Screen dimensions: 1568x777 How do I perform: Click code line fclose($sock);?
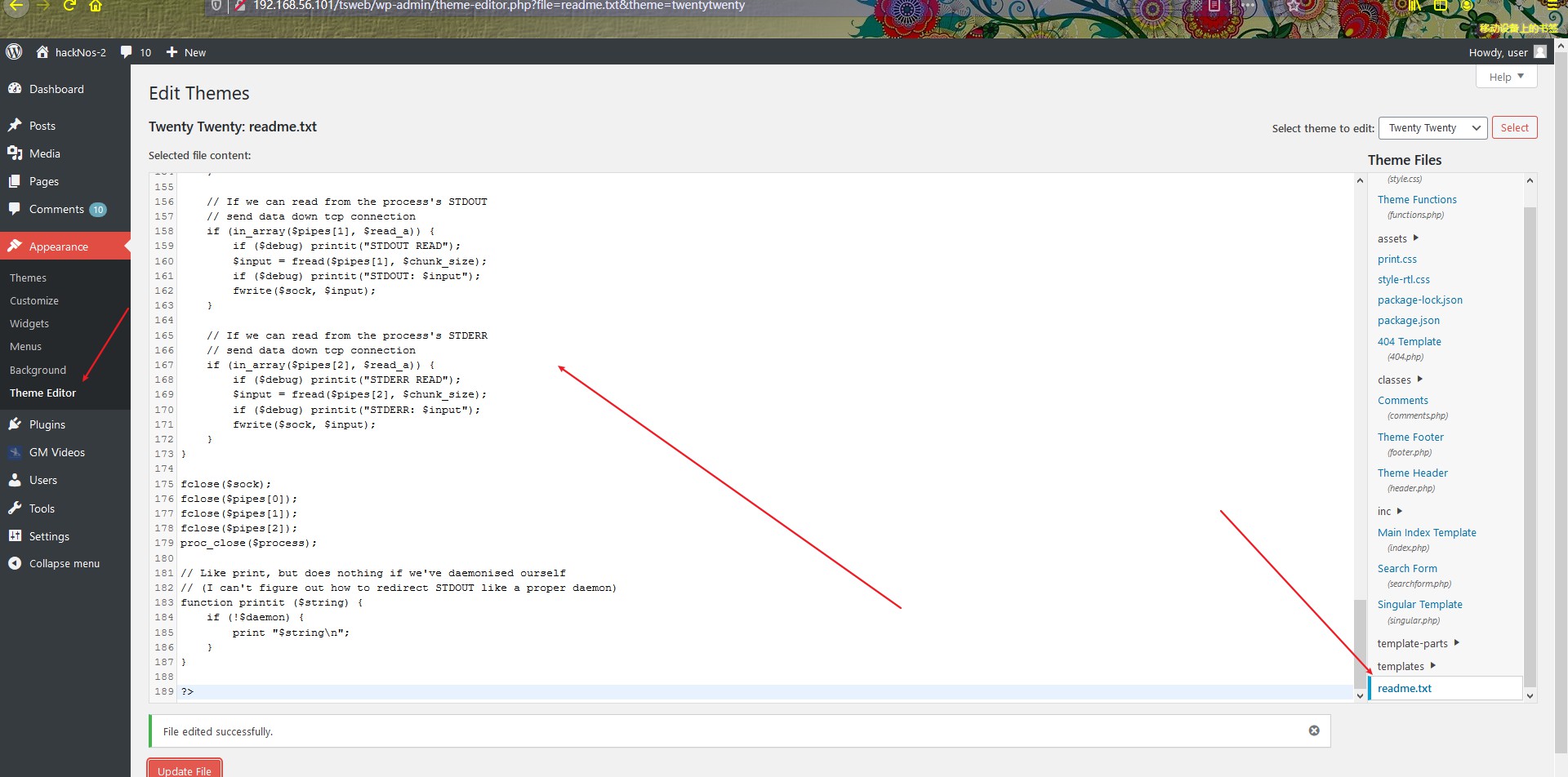pyautogui.click(x=226, y=484)
